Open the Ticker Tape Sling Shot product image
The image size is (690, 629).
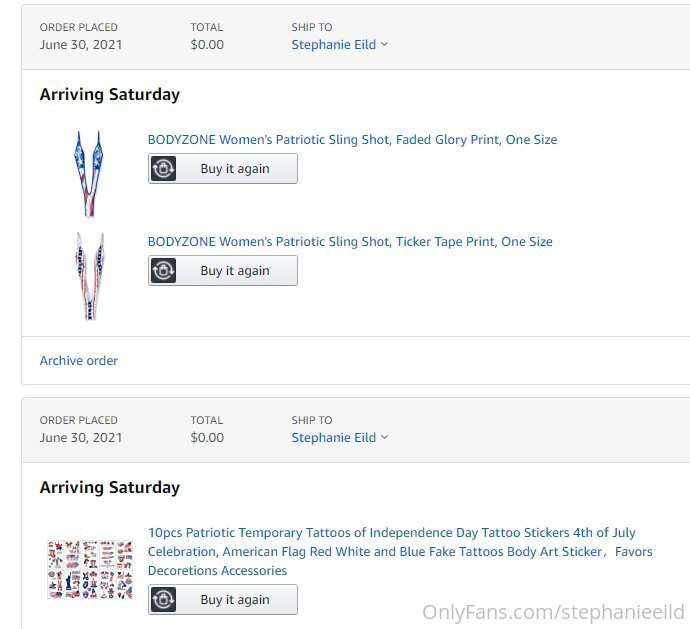tap(89, 275)
